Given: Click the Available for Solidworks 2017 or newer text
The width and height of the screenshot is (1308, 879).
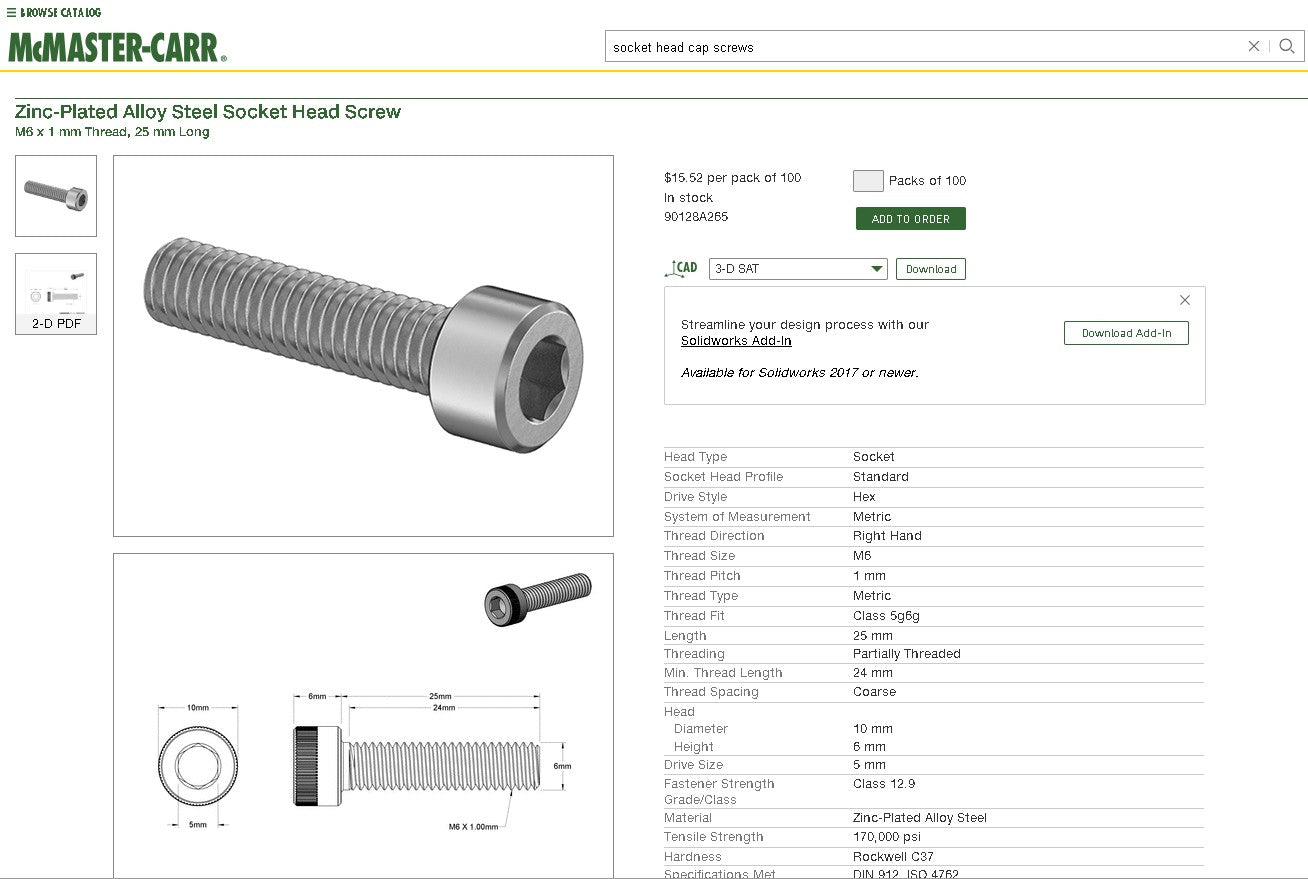Looking at the screenshot, I should pyautogui.click(x=800, y=373).
